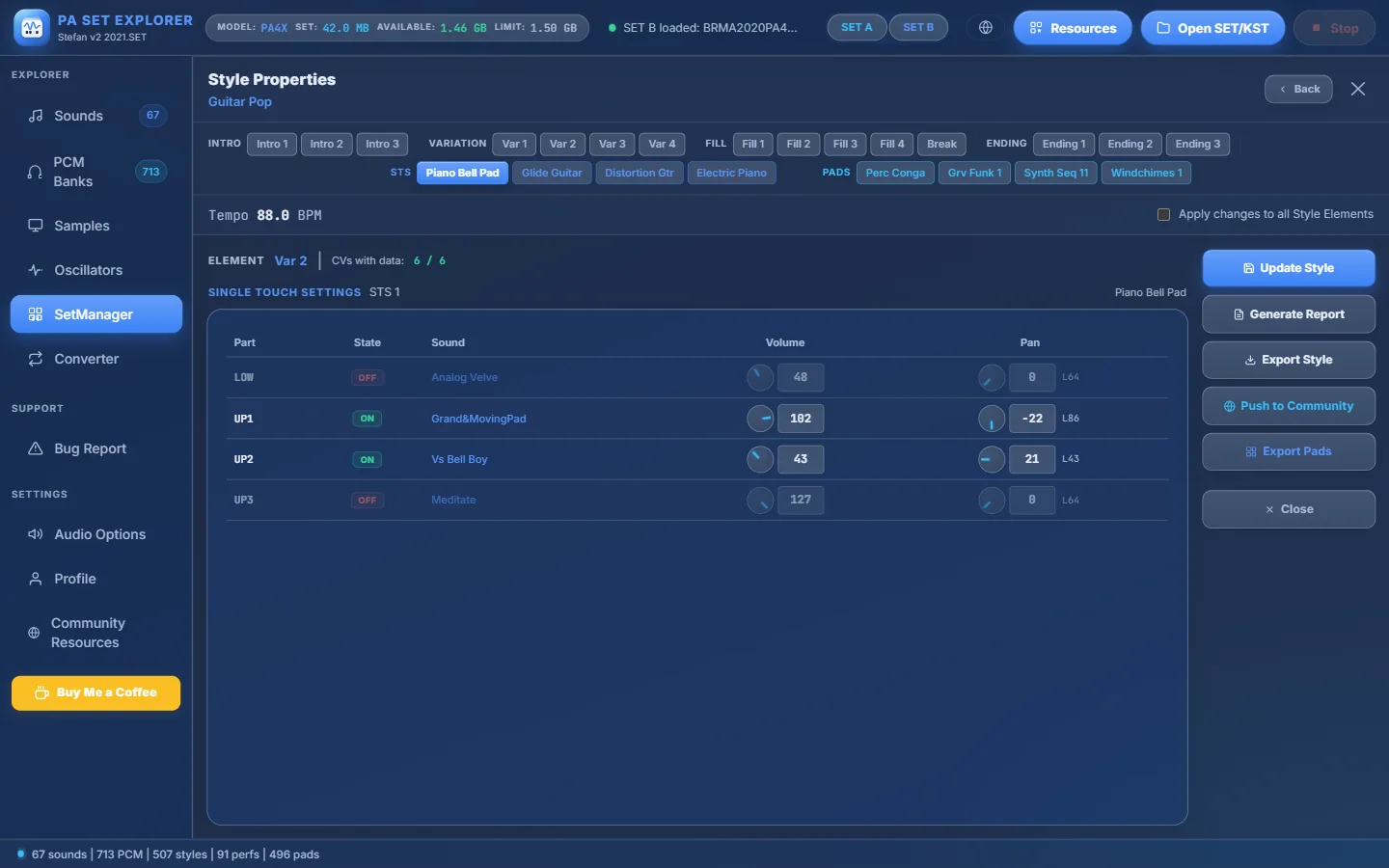Viewport: 1389px width, 868px height.
Task: Open the Resources panel
Action: tap(1073, 28)
